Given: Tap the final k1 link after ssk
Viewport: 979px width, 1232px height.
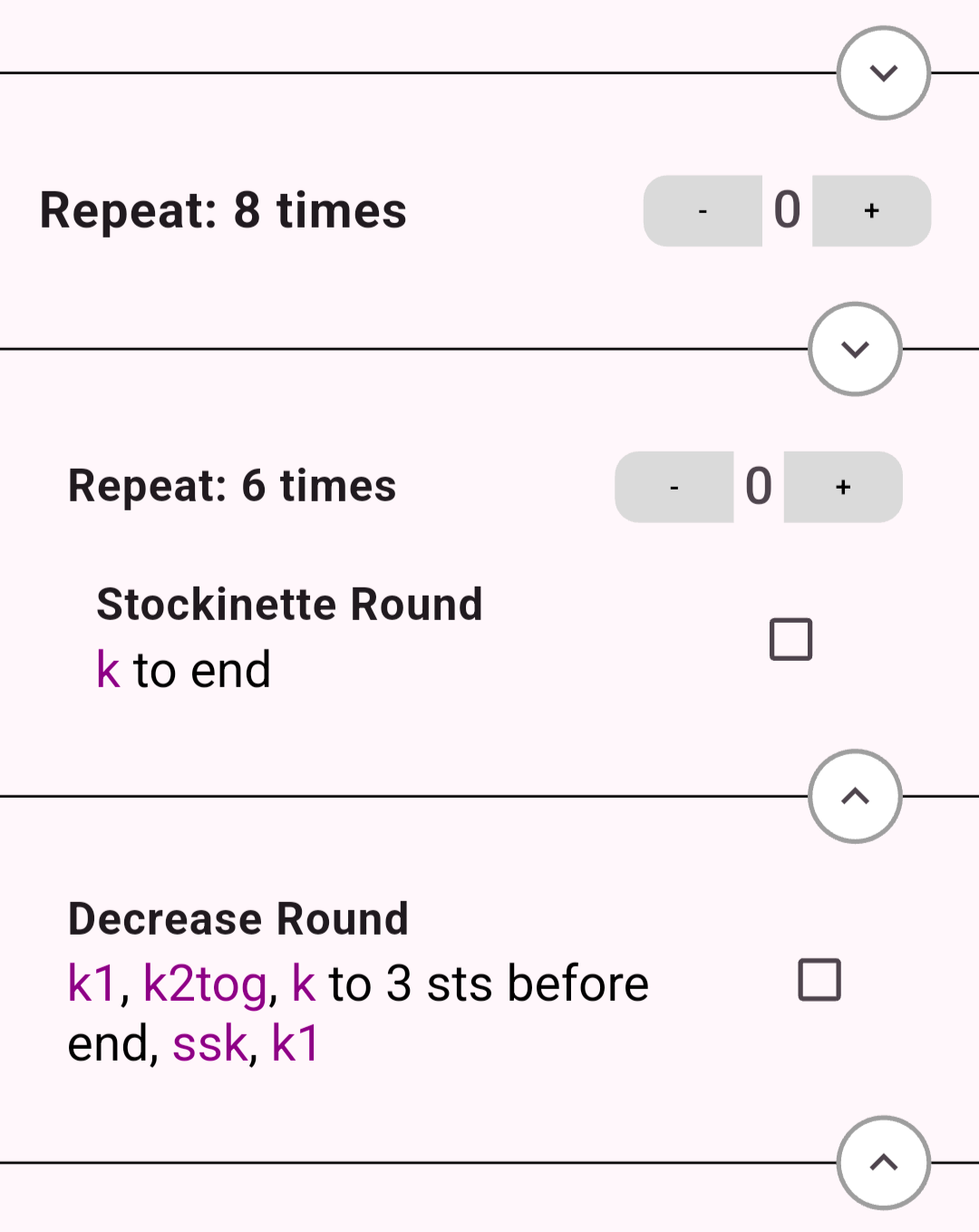Looking at the screenshot, I should (296, 1044).
